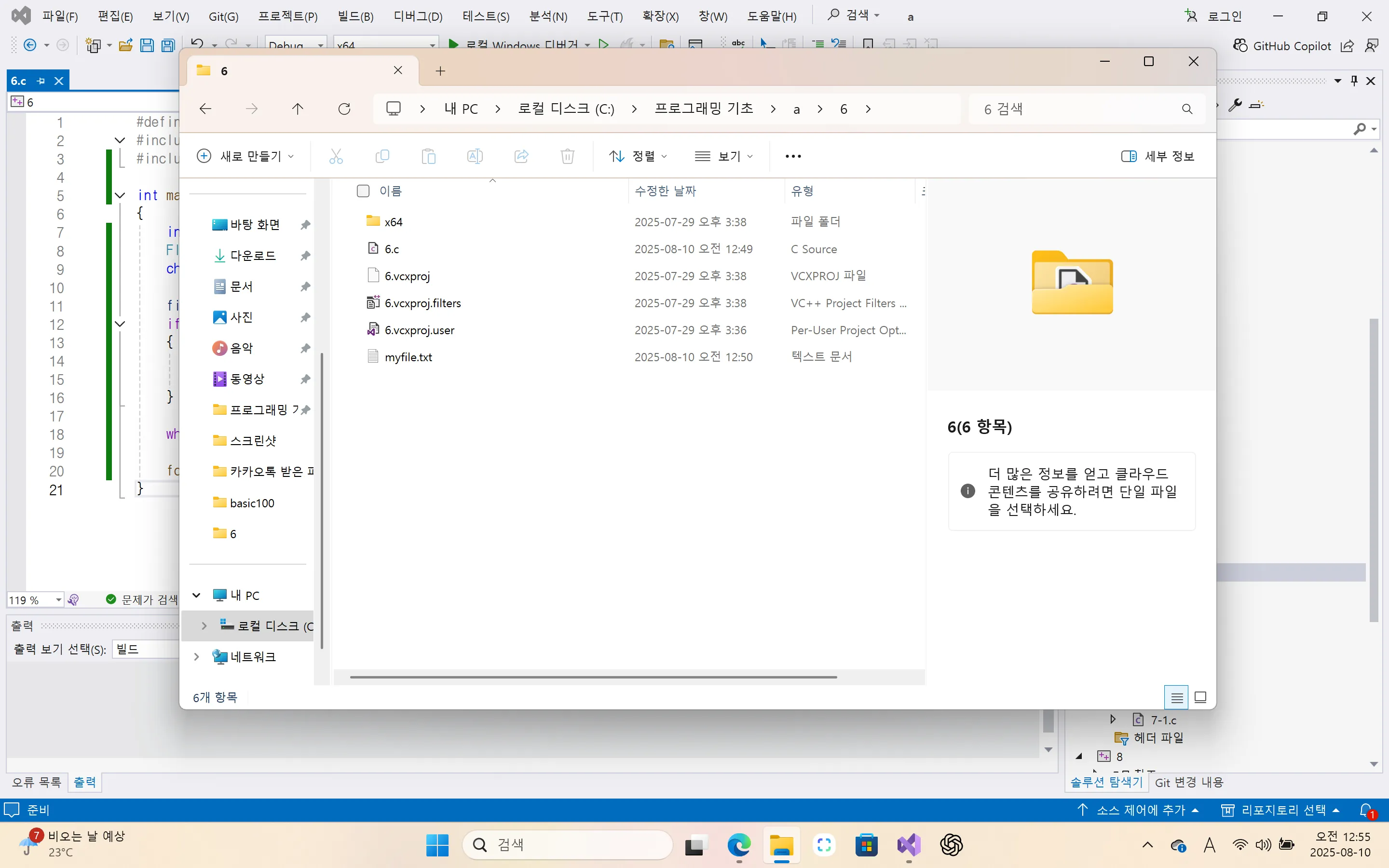Click the Copy icon in File Explorer toolbar

pos(381,156)
